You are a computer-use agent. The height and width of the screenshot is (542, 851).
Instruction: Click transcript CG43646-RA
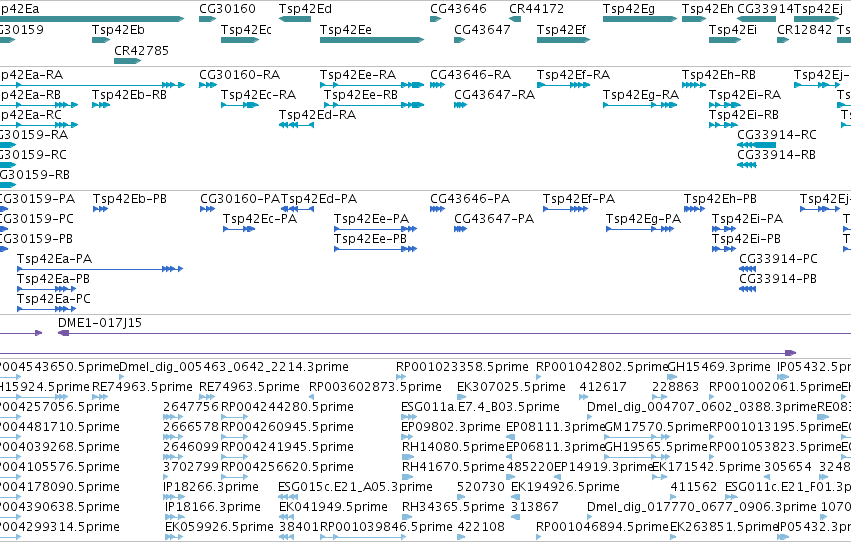(471, 74)
